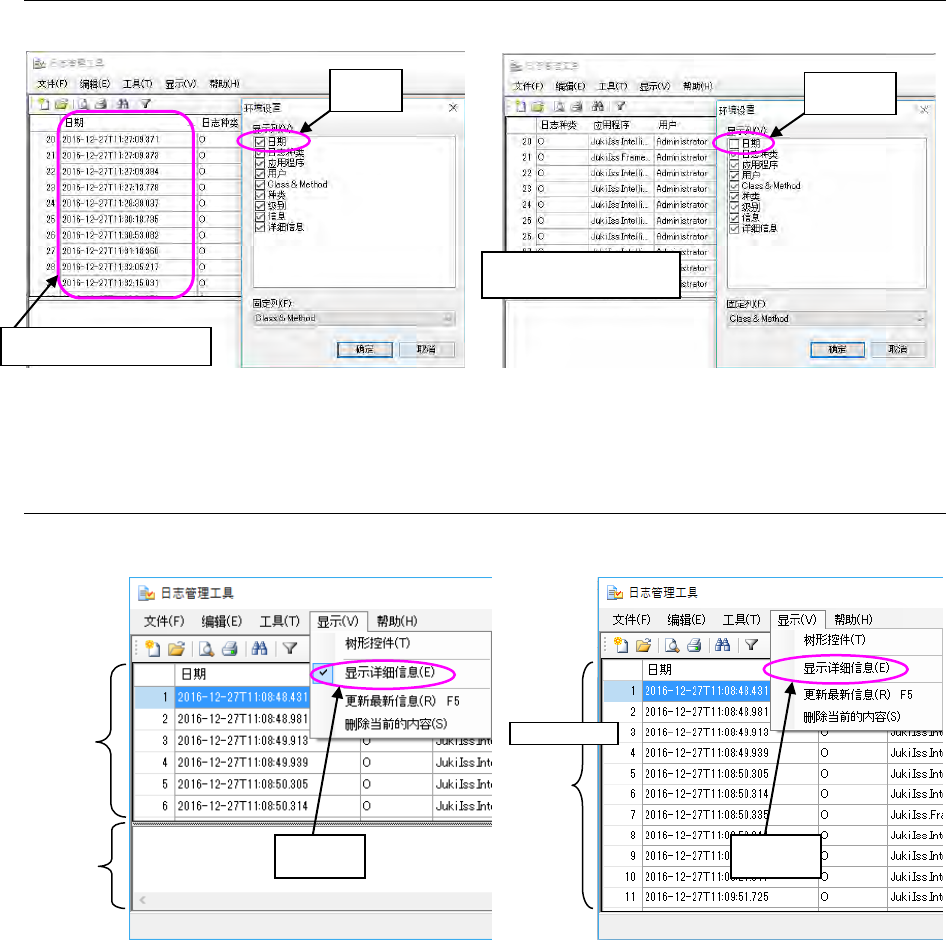946x940 pixels.
Task: Binoculars Find icon, window with ticked 显示详细信息
Action: [x=260, y=649]
